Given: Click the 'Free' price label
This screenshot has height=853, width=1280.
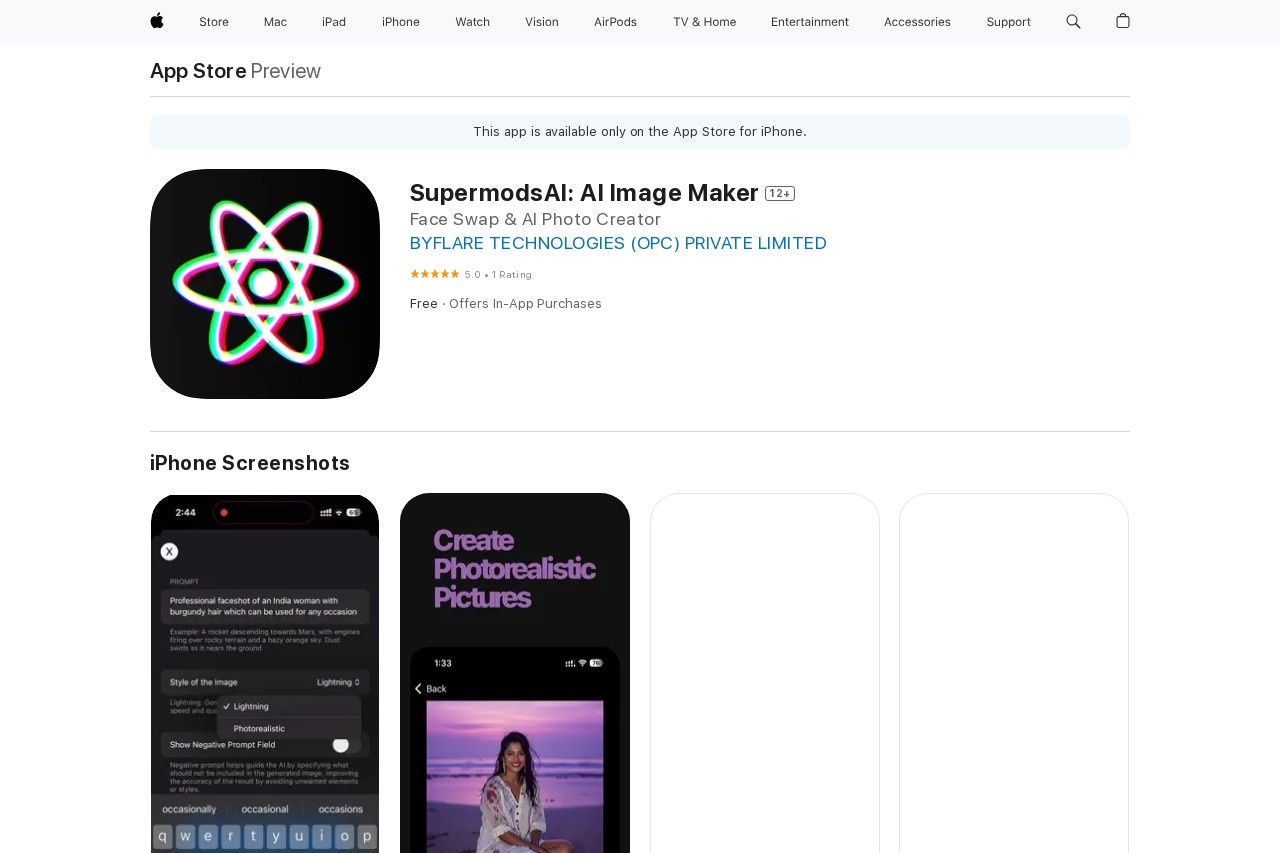Looking at the screenshot, I should tap(424, 304).
